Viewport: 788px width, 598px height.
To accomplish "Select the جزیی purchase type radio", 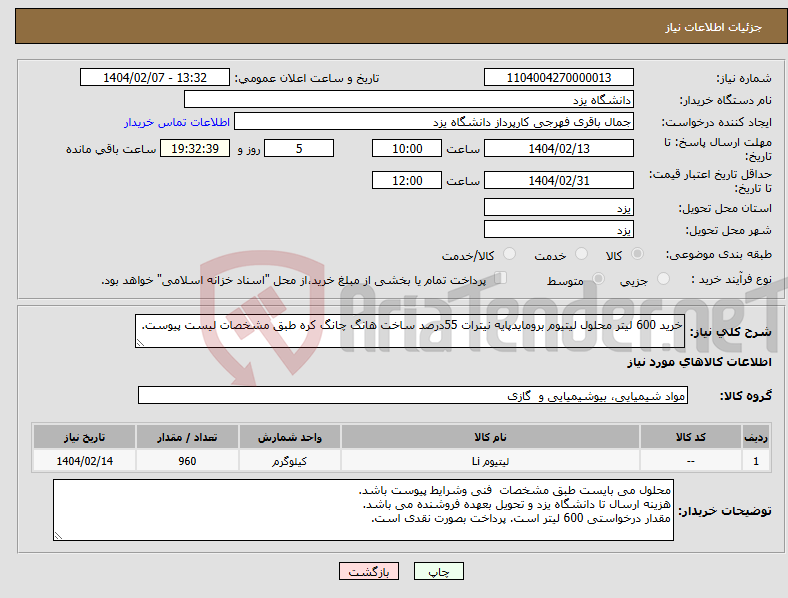I will click(663, 278).
